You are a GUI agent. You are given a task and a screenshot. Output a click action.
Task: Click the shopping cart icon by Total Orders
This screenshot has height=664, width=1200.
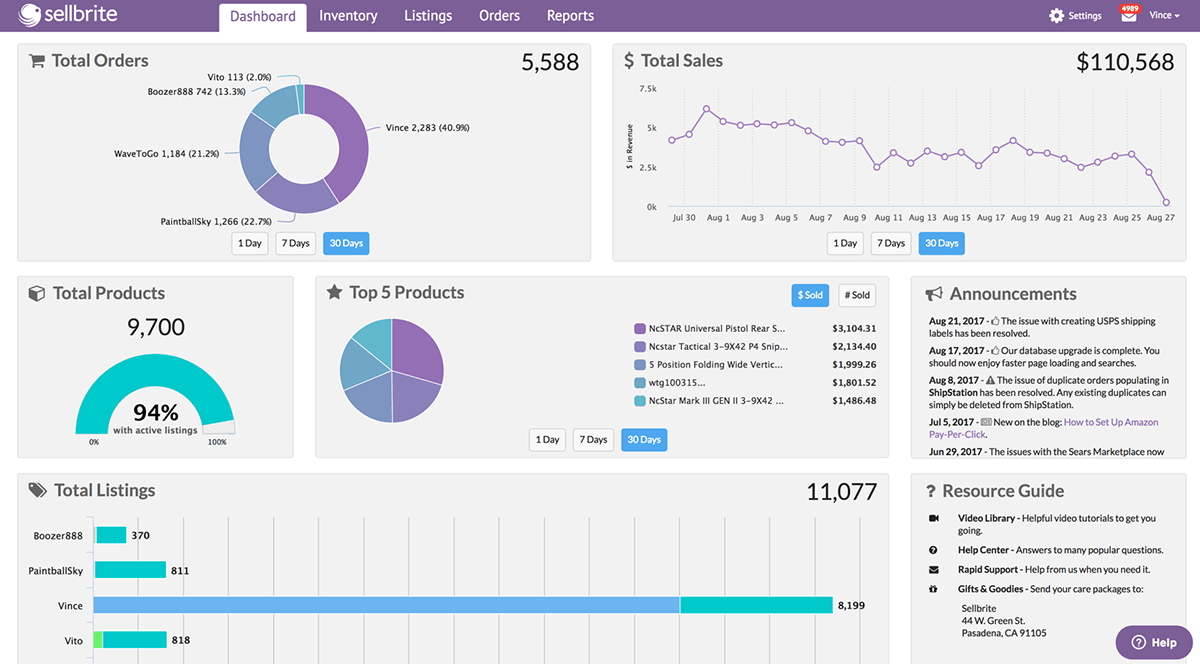coord(37,61)
